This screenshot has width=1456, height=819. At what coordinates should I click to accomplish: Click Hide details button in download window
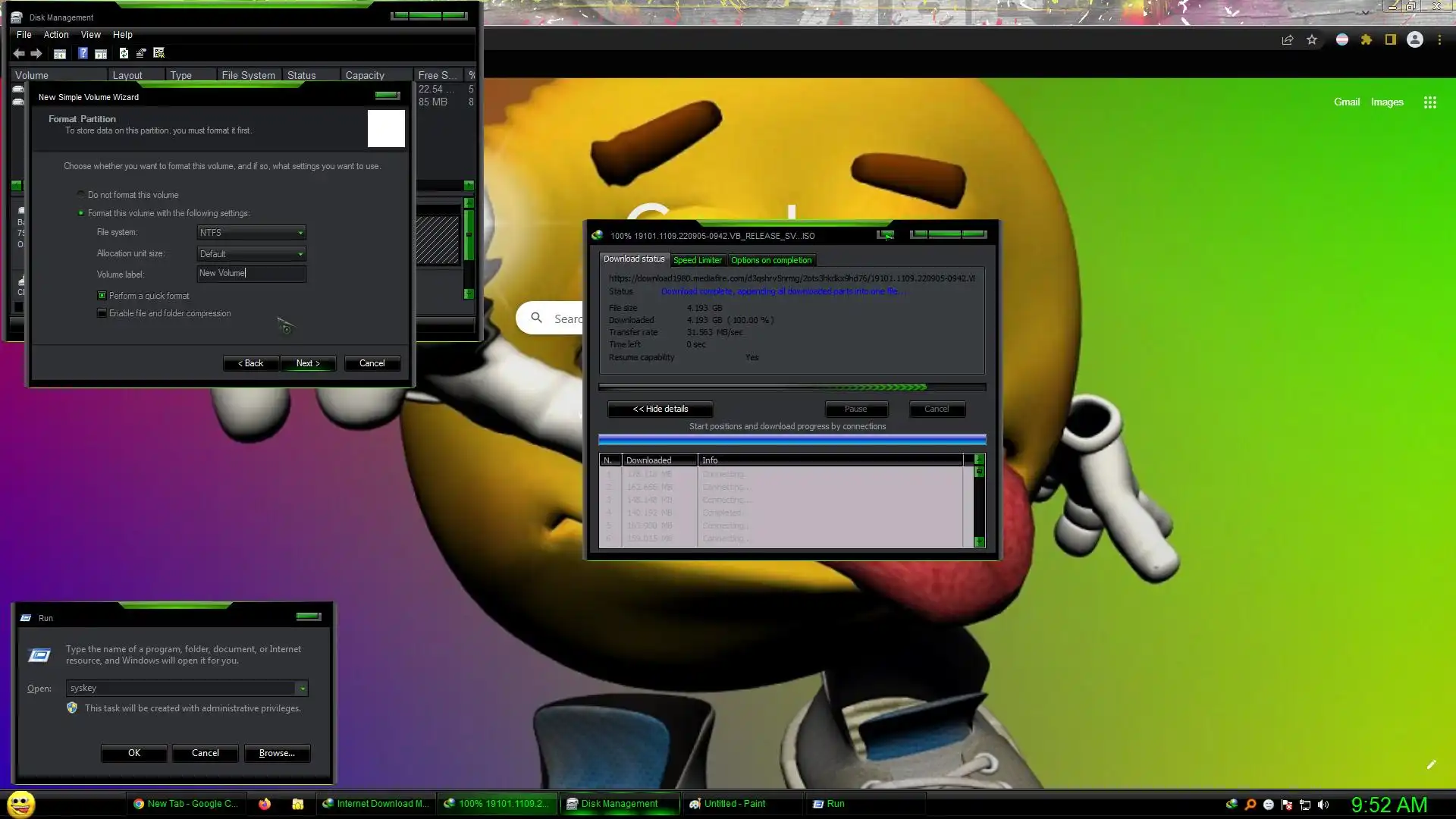click(660, 409)
